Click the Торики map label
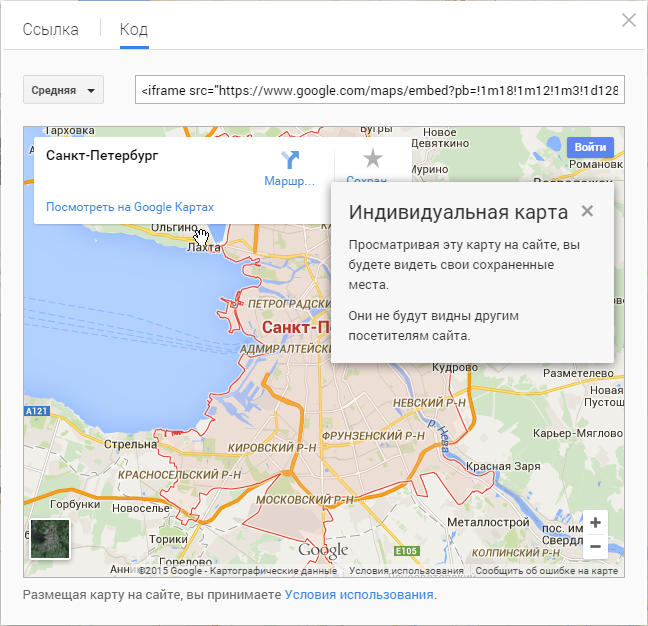 [168, 539]
